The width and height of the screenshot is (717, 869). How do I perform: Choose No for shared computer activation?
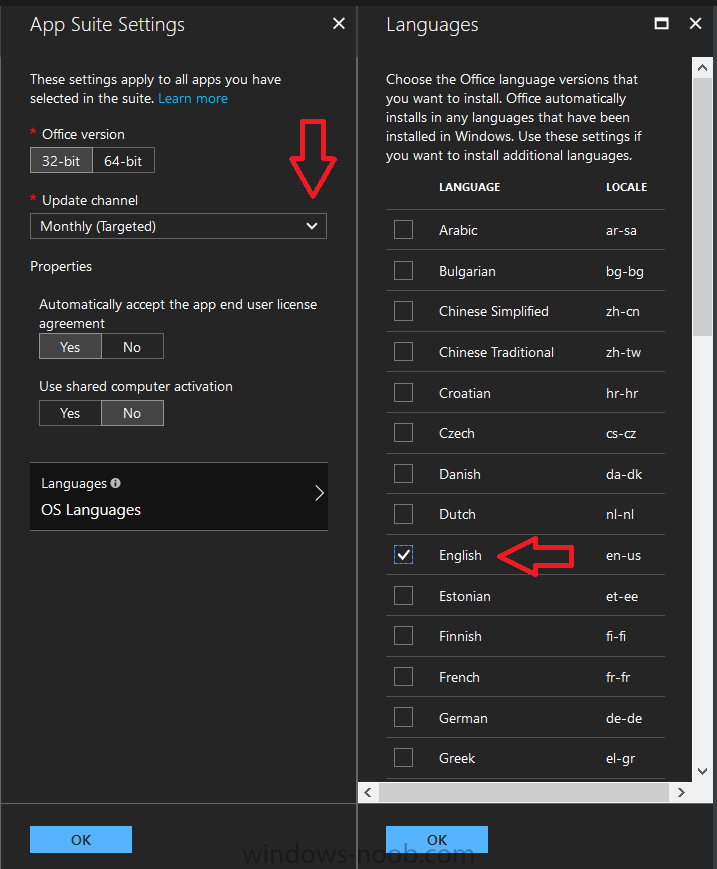point(132,413)
